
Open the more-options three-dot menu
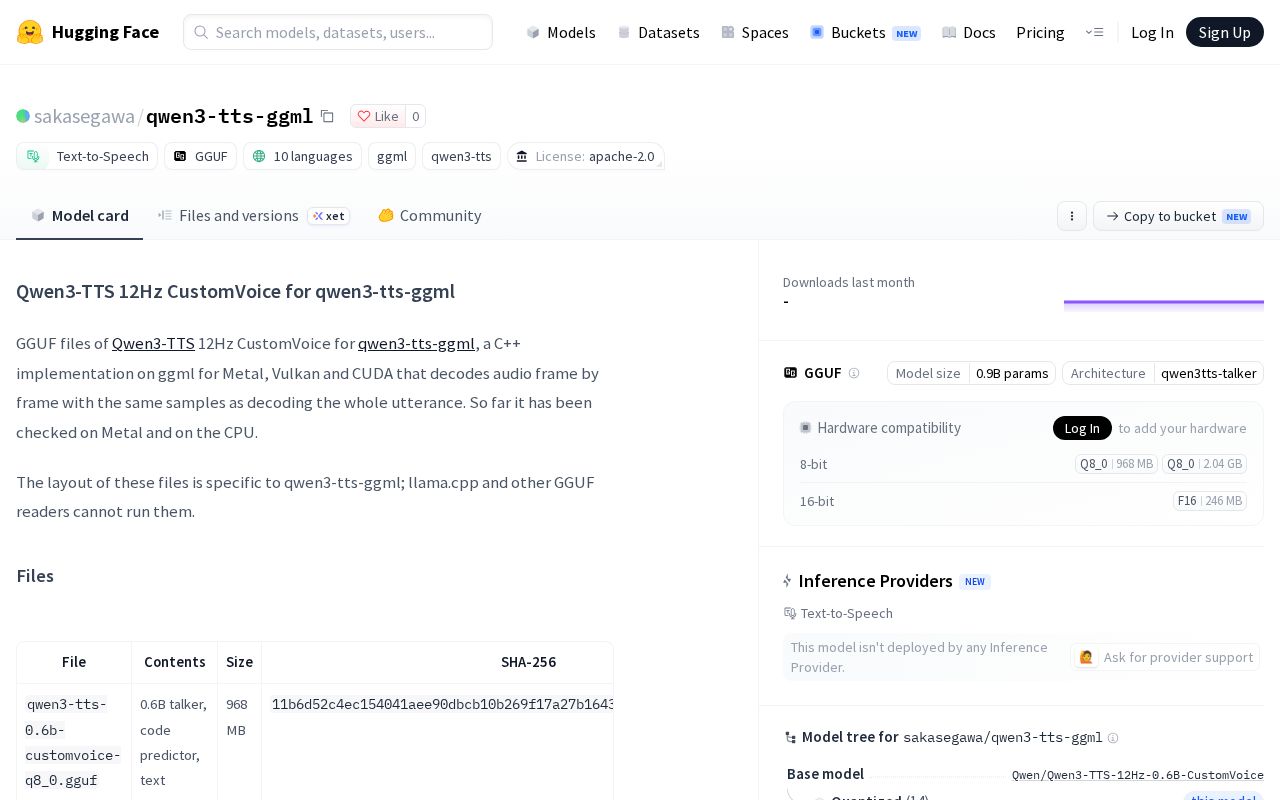(1072, 216)
